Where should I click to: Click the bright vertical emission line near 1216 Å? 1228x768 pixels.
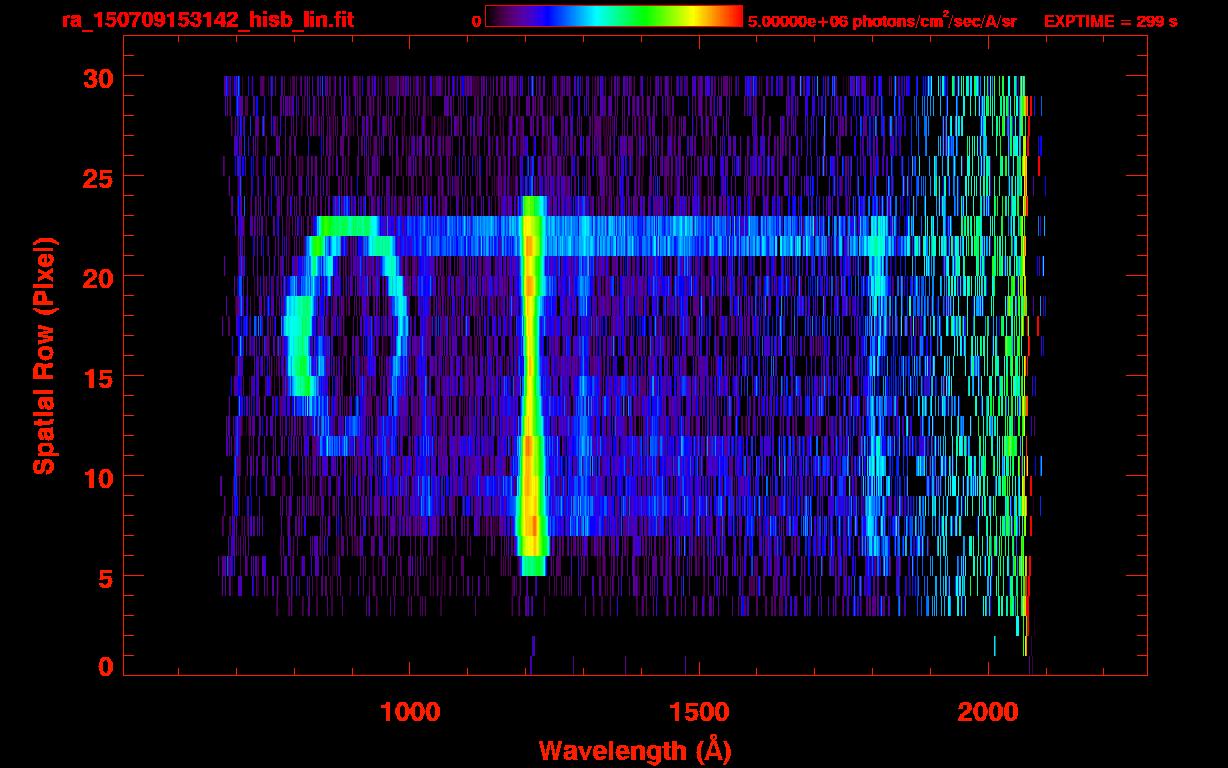coord(532,385)
